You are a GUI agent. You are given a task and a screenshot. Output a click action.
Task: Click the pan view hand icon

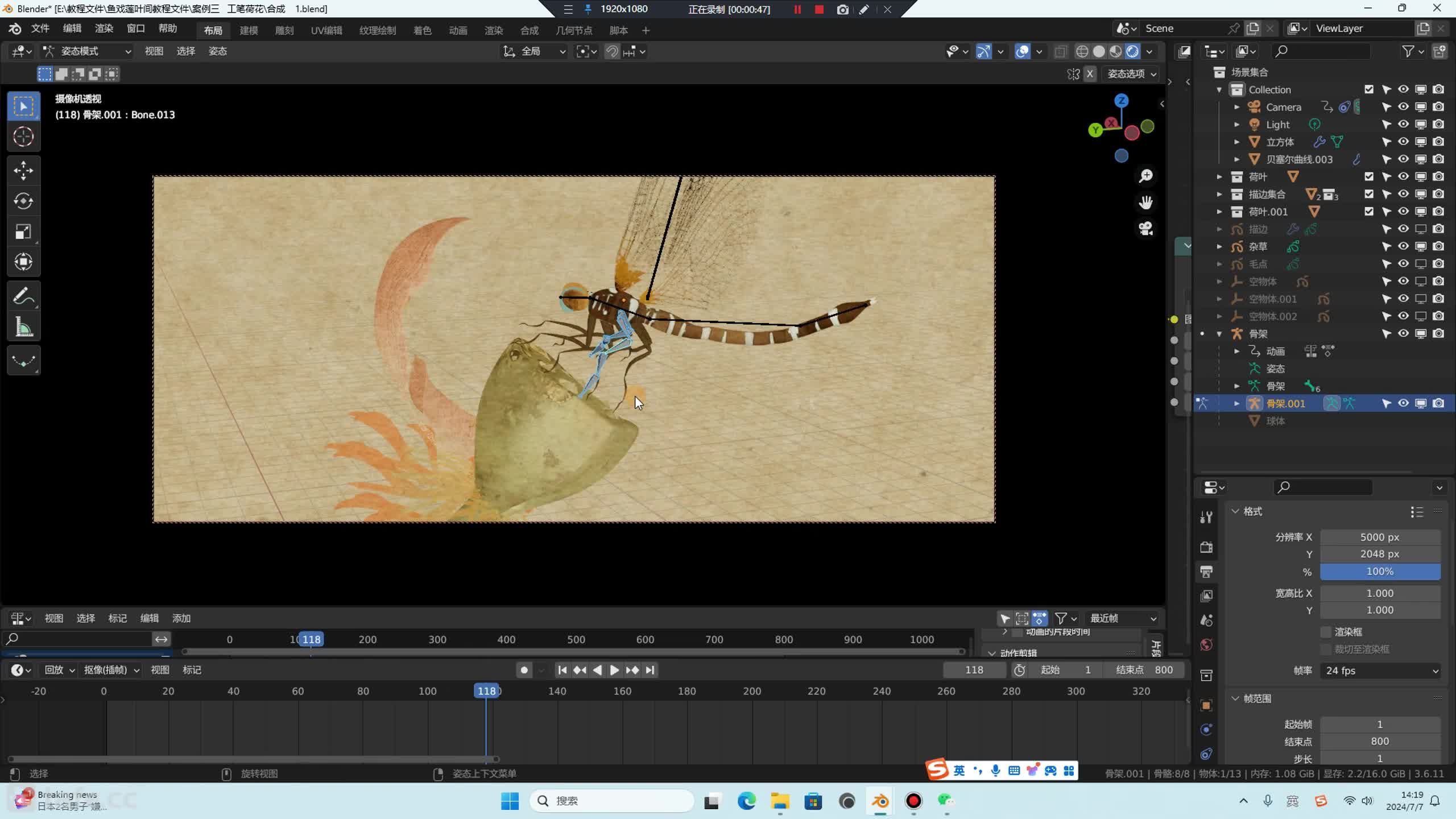coord(1145,202)
